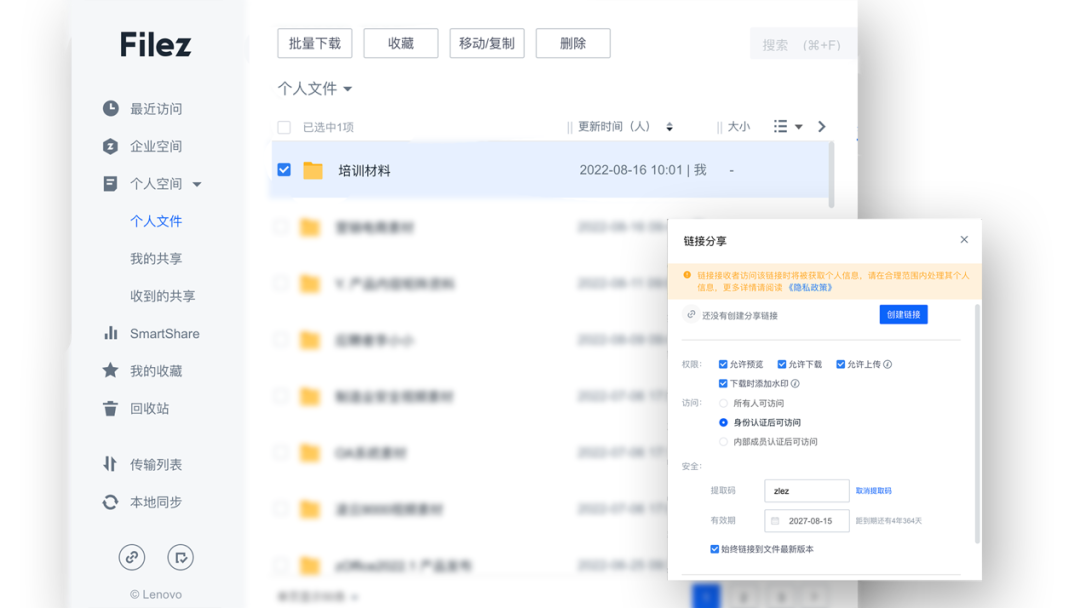Click the calendar icon in 有效期 field
Image resolution: width=1080 pixels, height=608 pixels.
click(776, 521)
